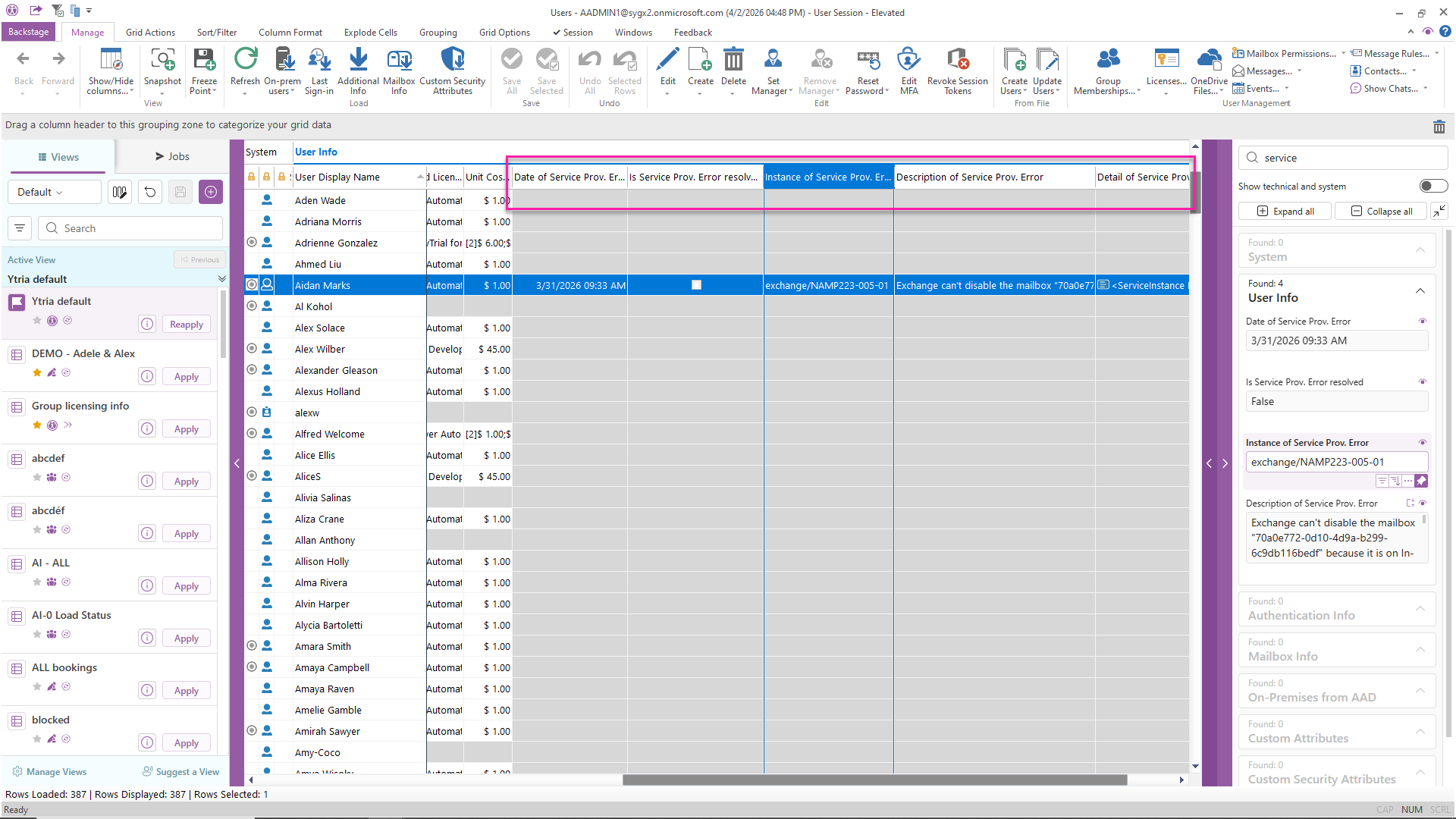Click the Session checkmark menu item
The image size is (1456, 819).
(x=573, y=33)
